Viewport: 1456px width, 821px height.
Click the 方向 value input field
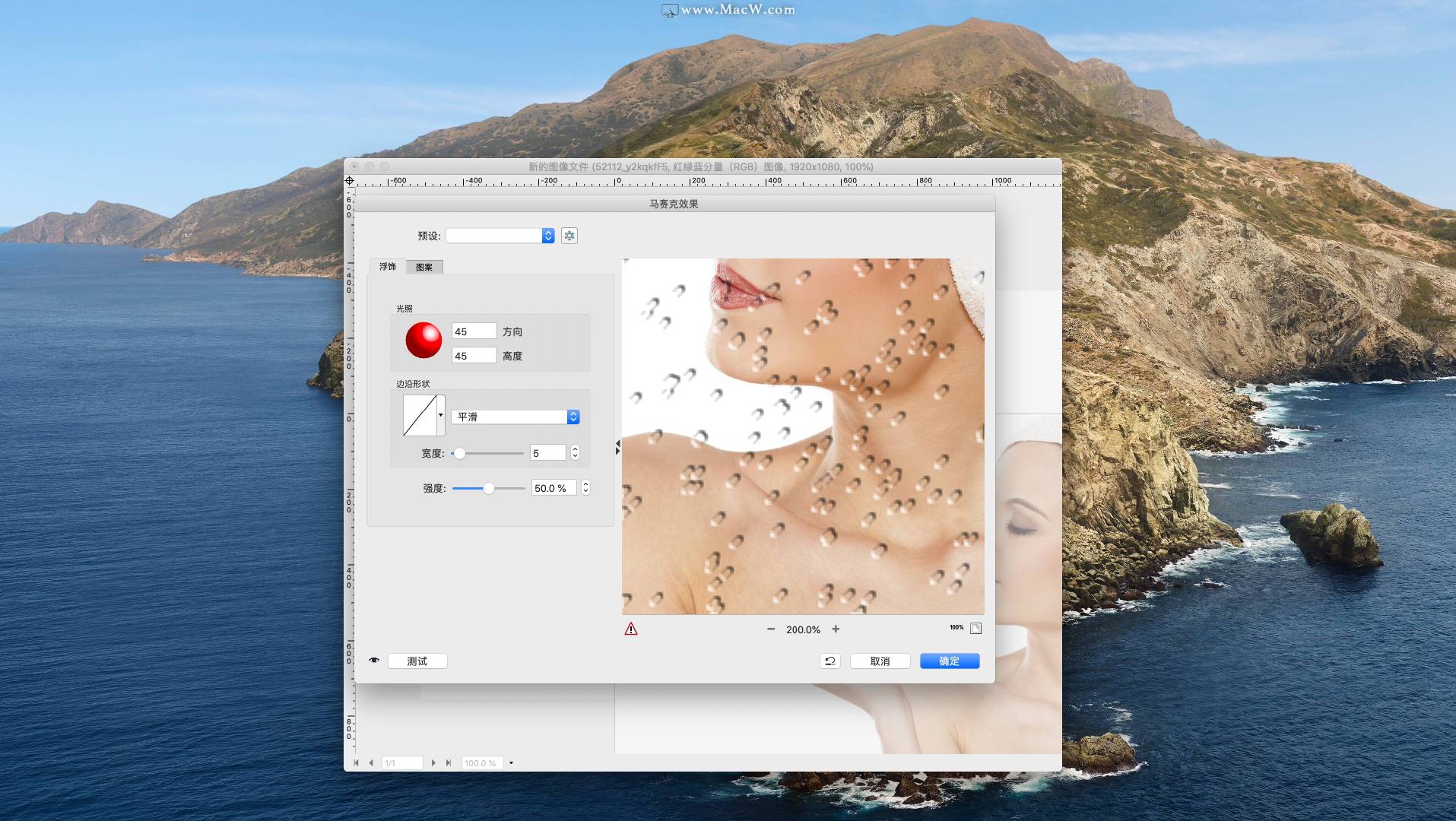[x=474, y=331]
